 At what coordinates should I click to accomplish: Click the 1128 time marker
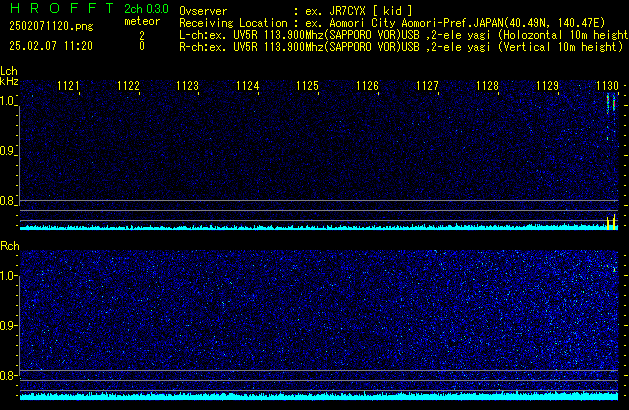(487, 86)
